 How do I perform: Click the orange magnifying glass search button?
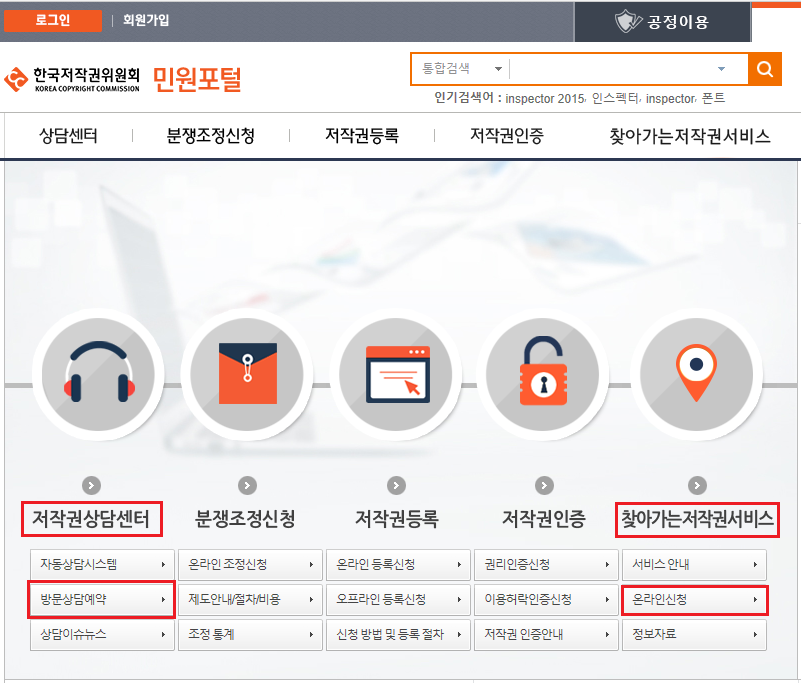765,69
